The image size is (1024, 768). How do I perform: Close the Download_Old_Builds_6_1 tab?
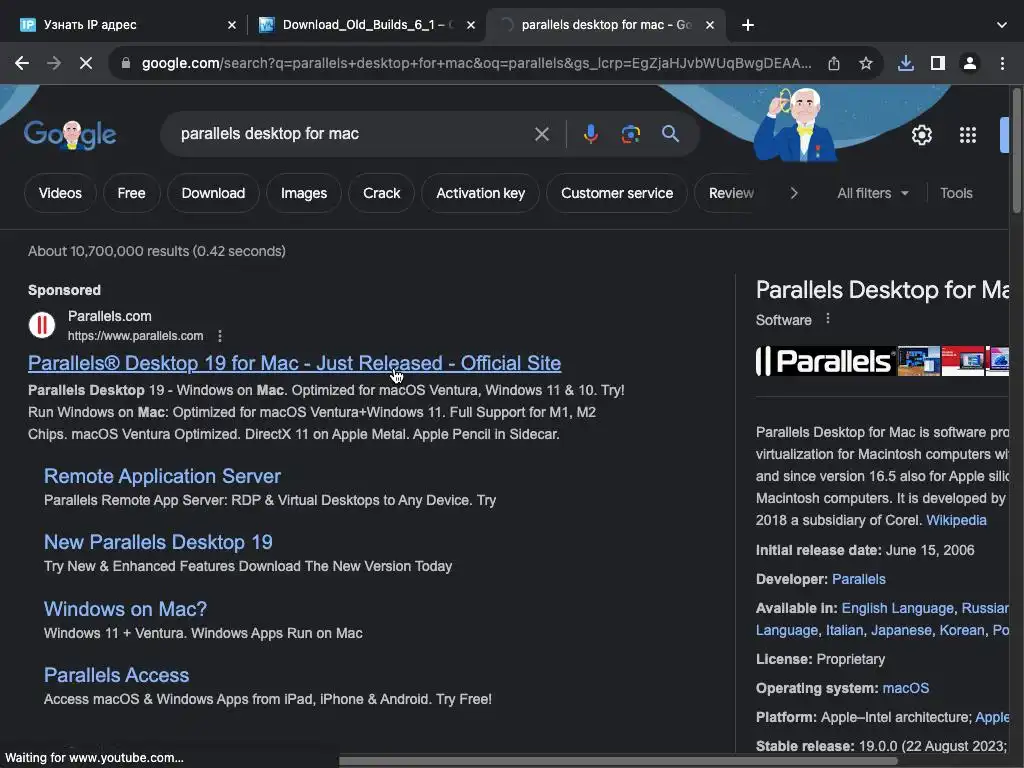click(x=471, y=25)
